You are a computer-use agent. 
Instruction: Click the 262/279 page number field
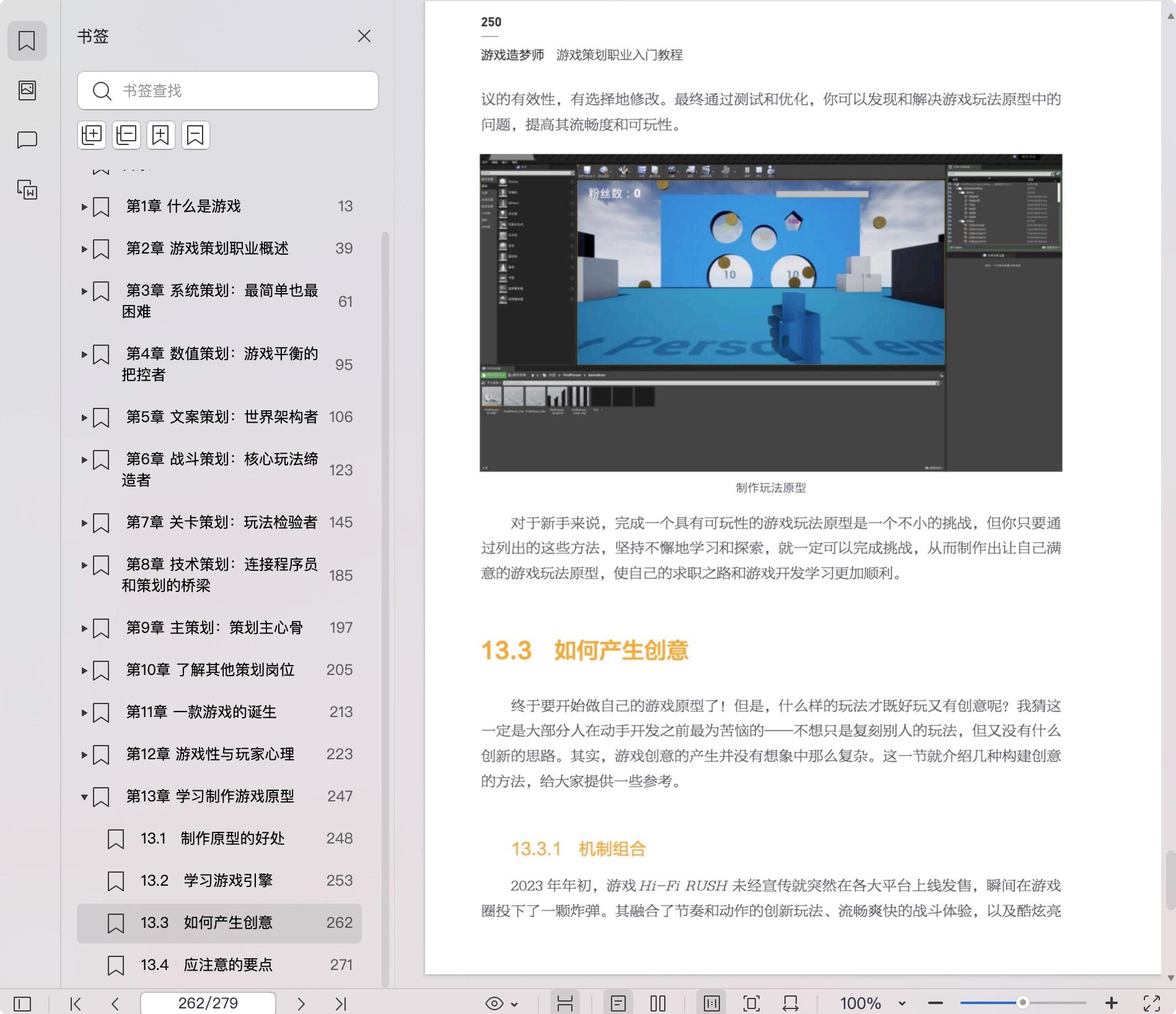coord(208,1003)
